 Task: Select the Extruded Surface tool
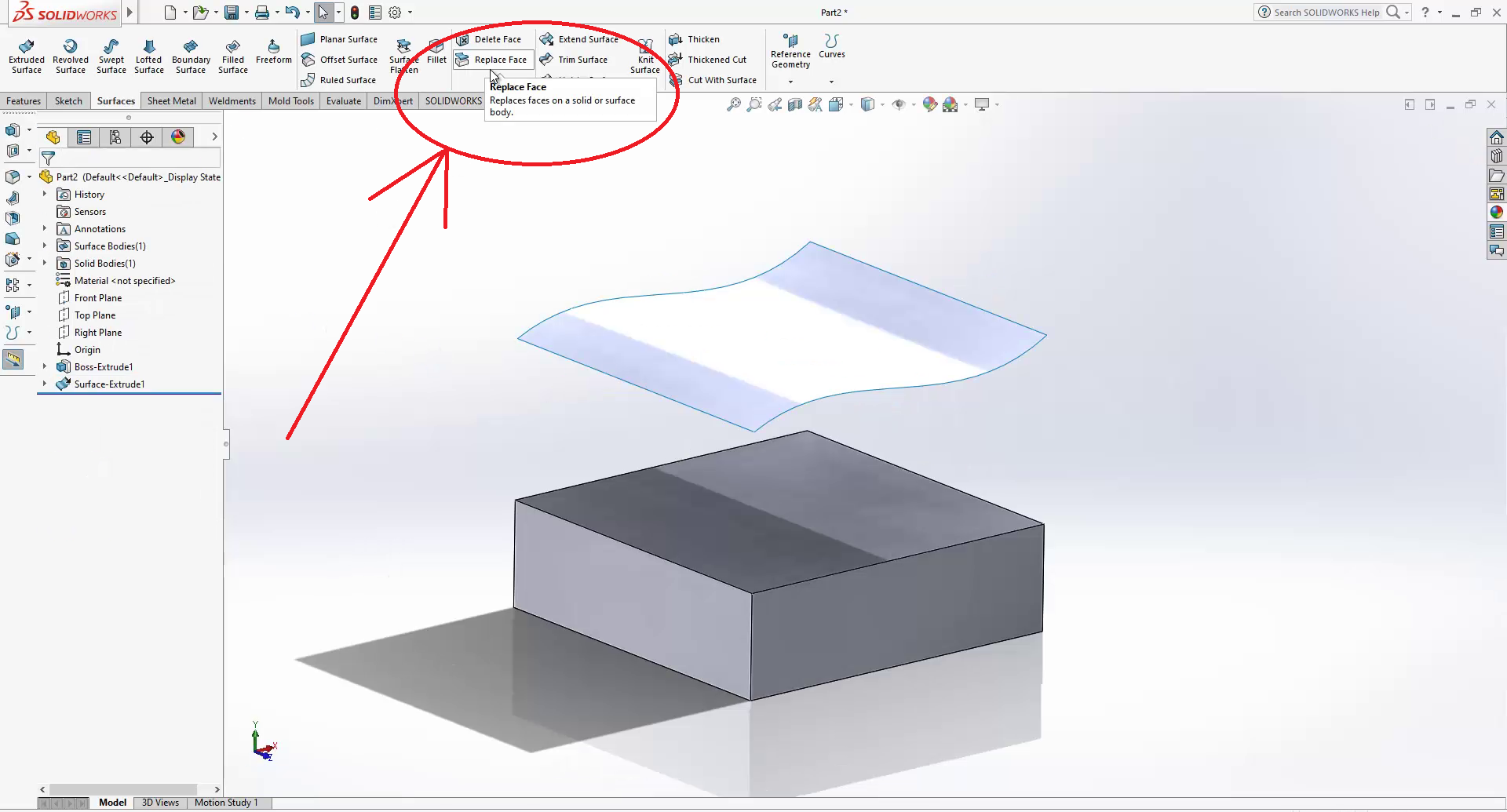(27, 56)
